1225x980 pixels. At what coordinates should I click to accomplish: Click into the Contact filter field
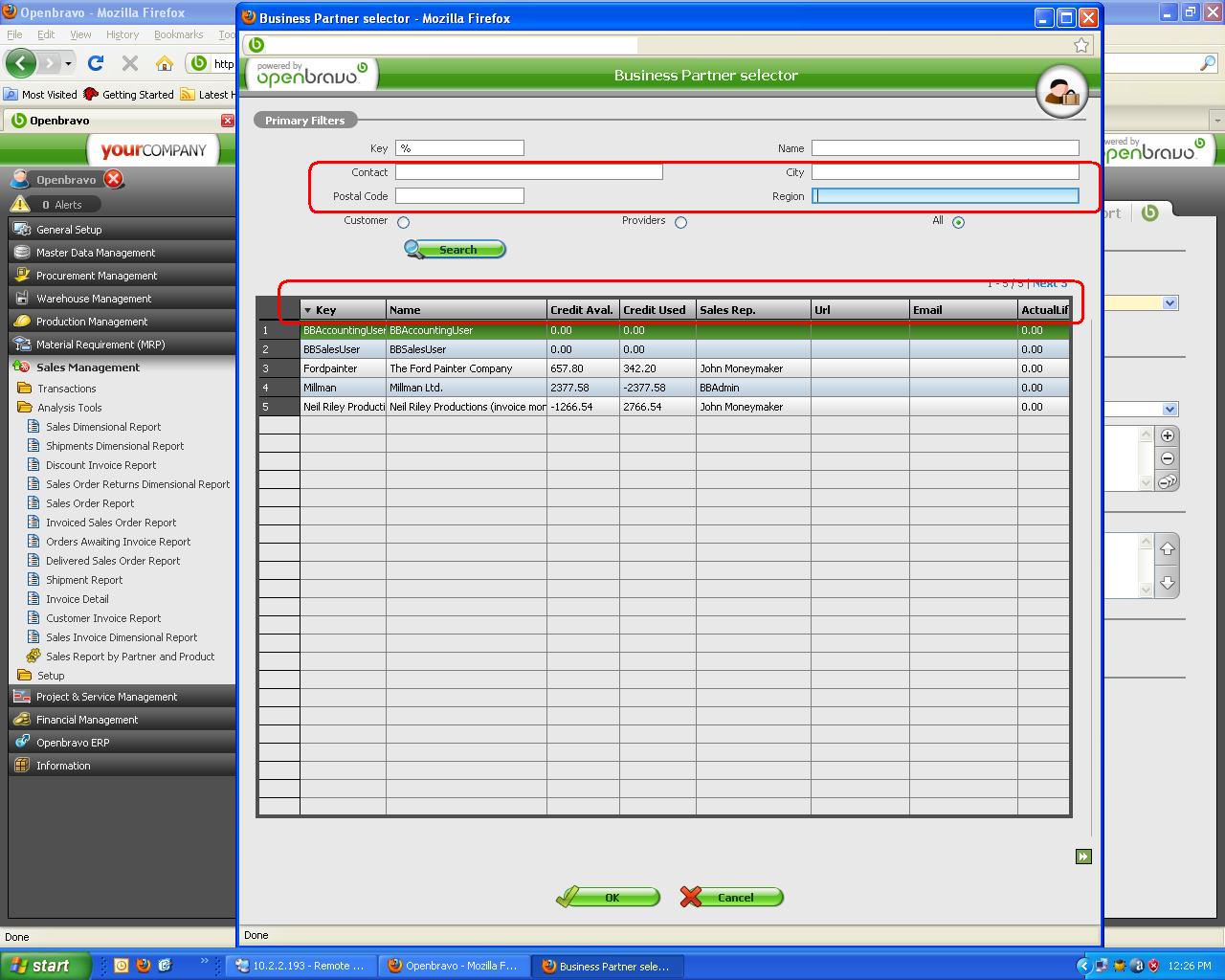click(x=528, y=172)
